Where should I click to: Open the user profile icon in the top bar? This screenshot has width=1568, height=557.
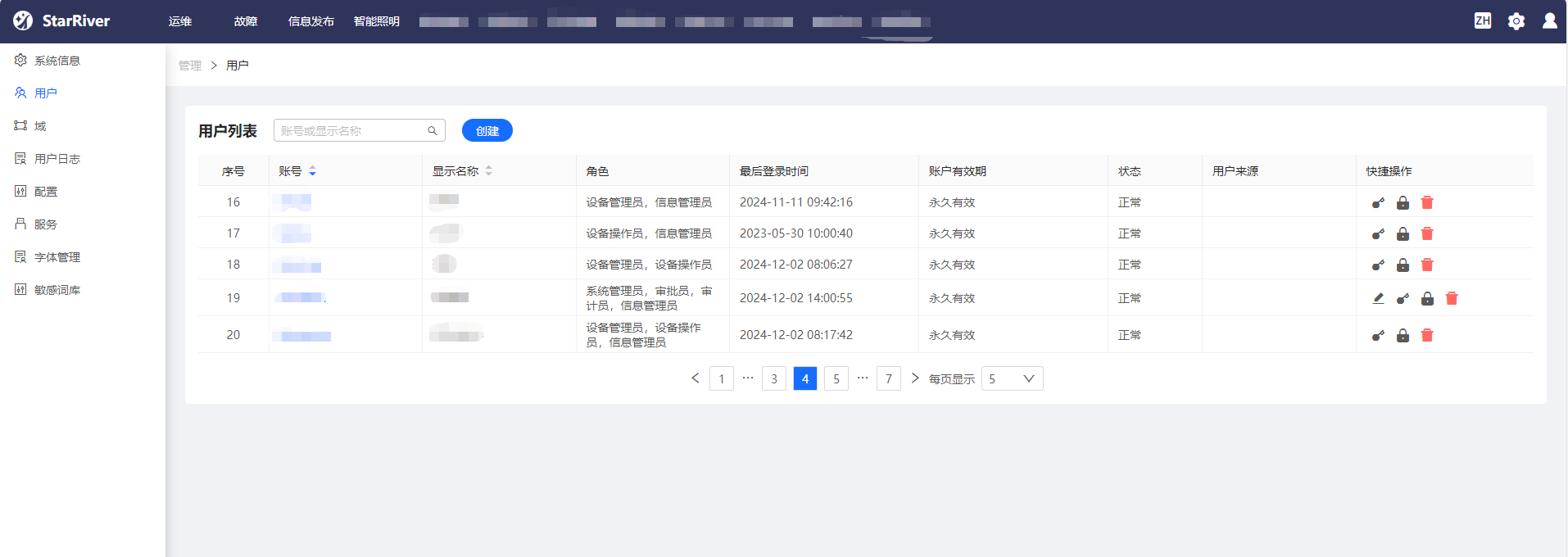point(1550,20)
